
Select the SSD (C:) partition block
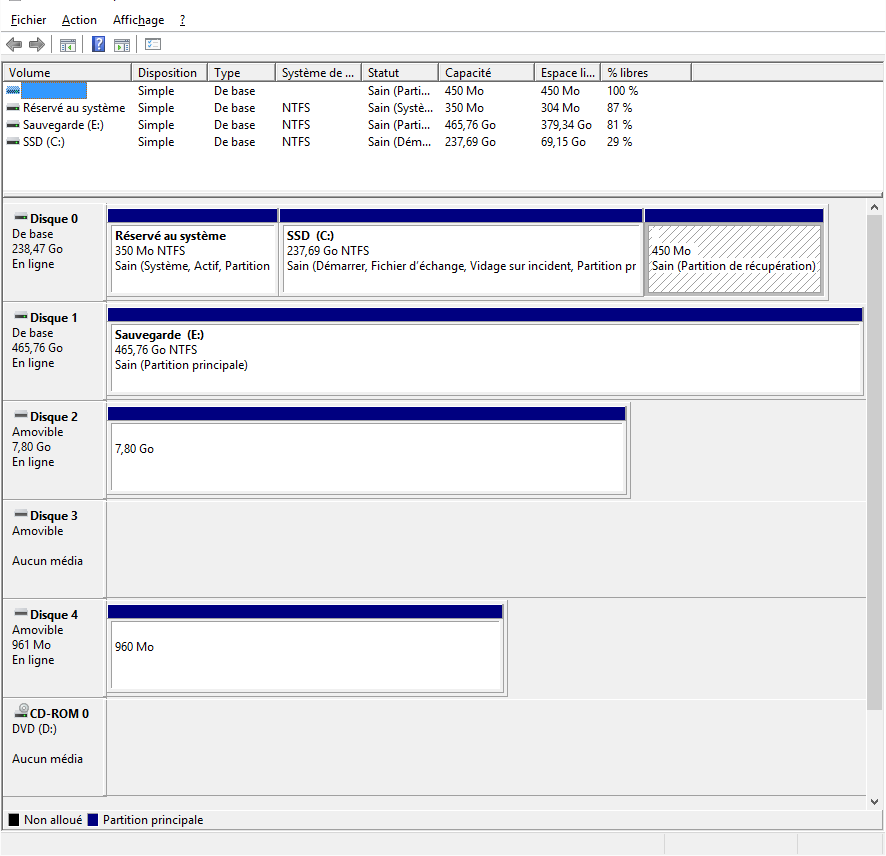click(x=461, y=251)
